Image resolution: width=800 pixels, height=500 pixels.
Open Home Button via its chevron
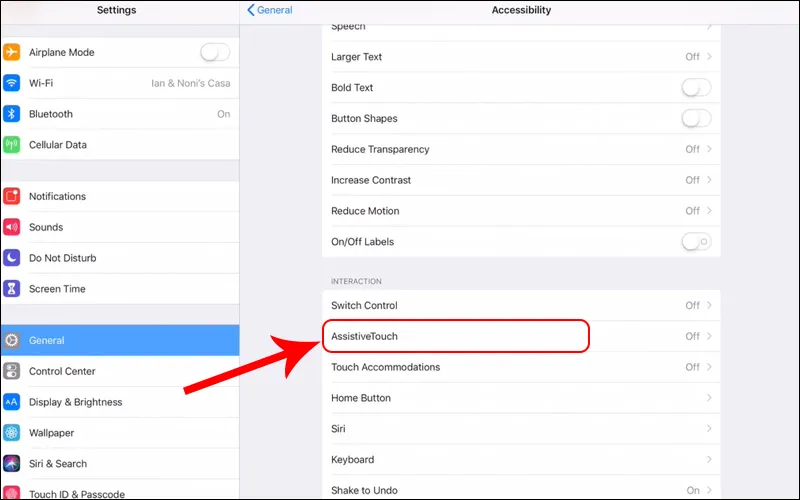(x=709, y=397)
